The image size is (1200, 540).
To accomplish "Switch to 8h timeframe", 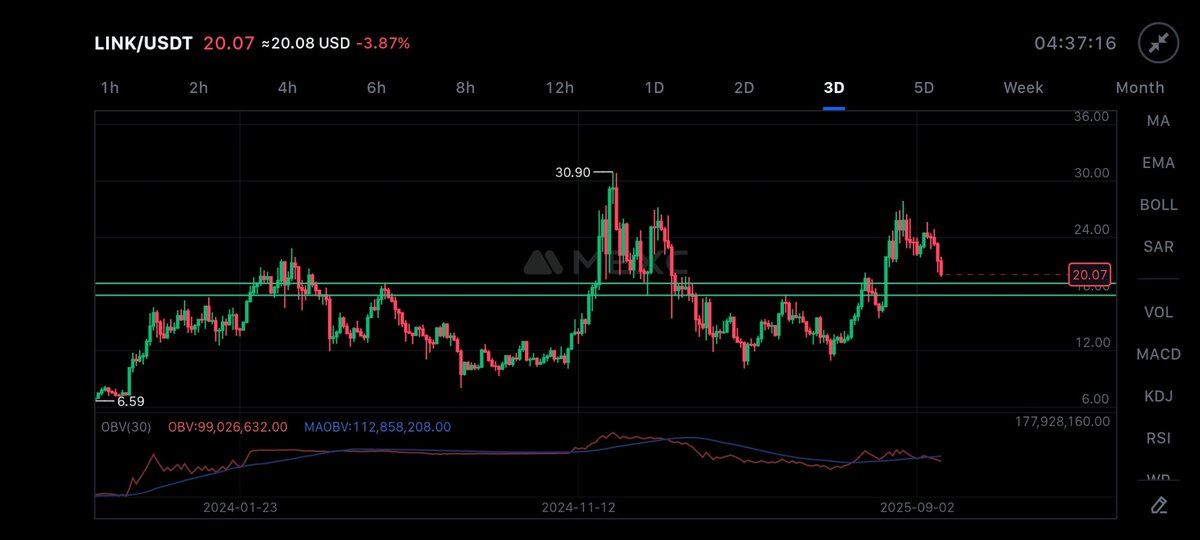I will [x=465, y=88].
